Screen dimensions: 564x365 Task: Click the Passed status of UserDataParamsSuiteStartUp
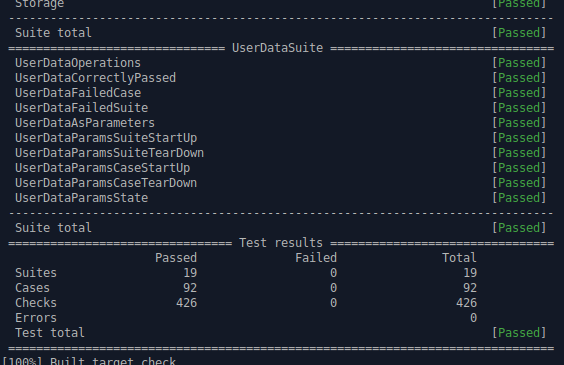[x=519, y=138]
